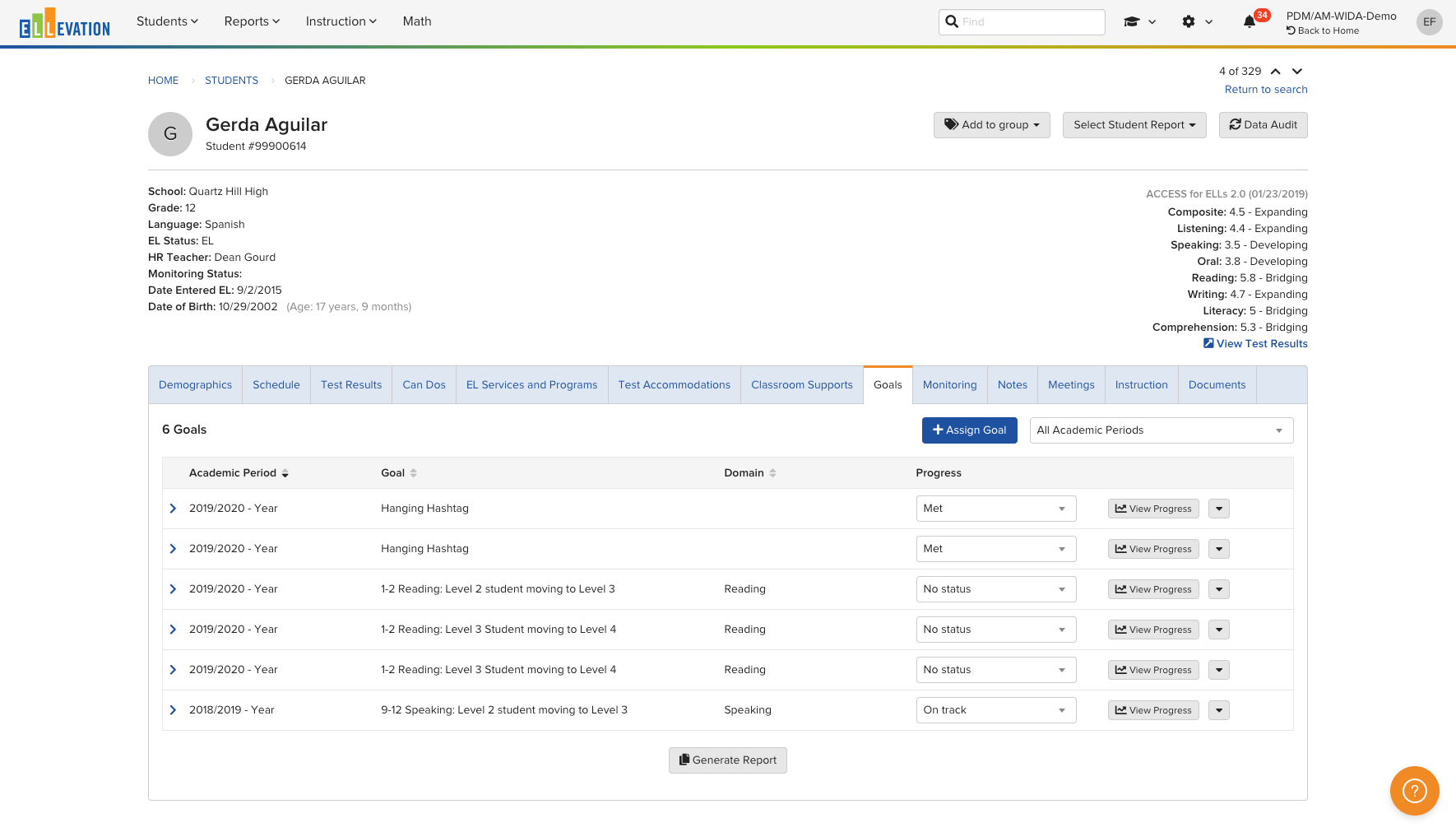The width and height of the screenshot is (1456, 832).
Task: Sort by Goal column
Action: click(399, 473)
